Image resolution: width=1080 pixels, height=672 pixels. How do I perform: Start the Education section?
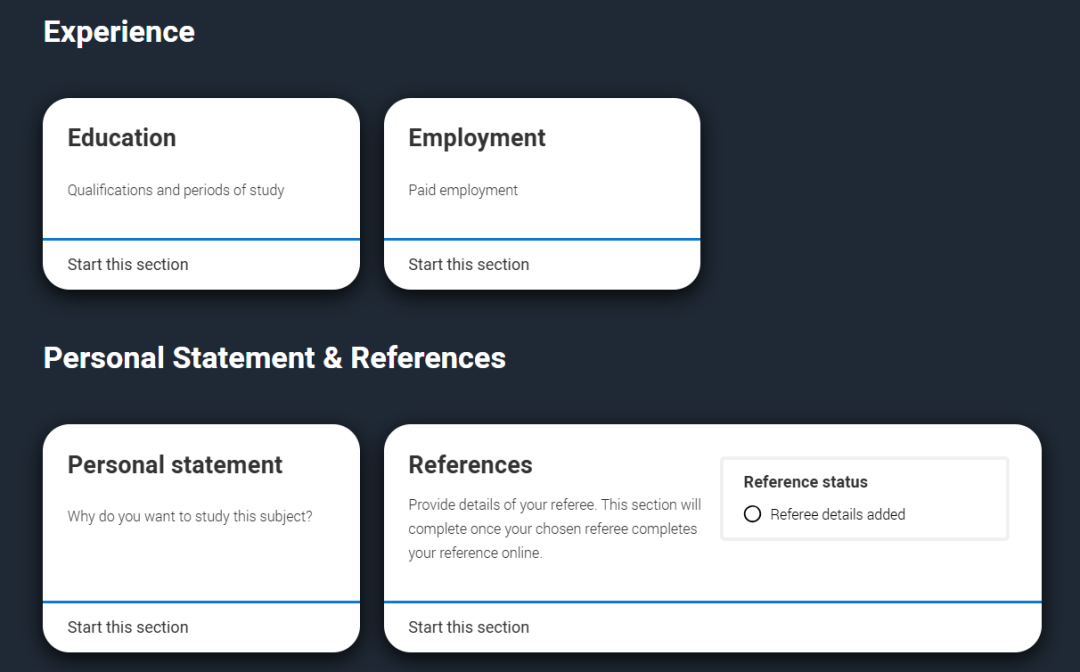coord(128,265)
